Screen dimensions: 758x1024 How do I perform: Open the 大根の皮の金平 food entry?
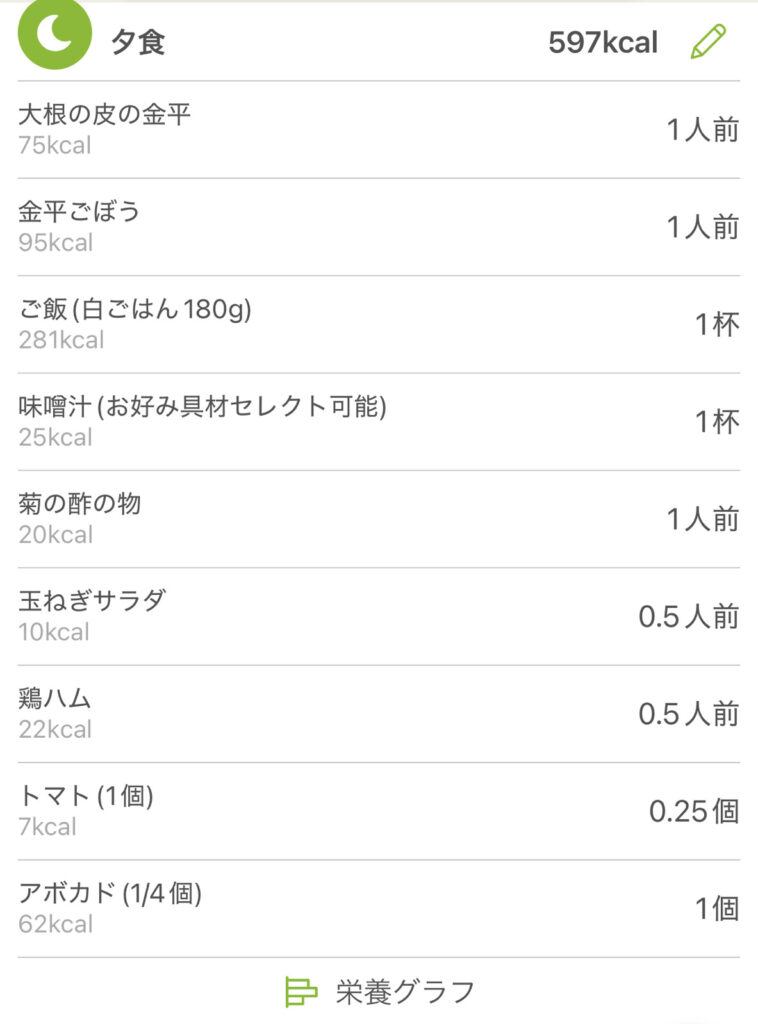pyautogui.click(x=104, y=115)
